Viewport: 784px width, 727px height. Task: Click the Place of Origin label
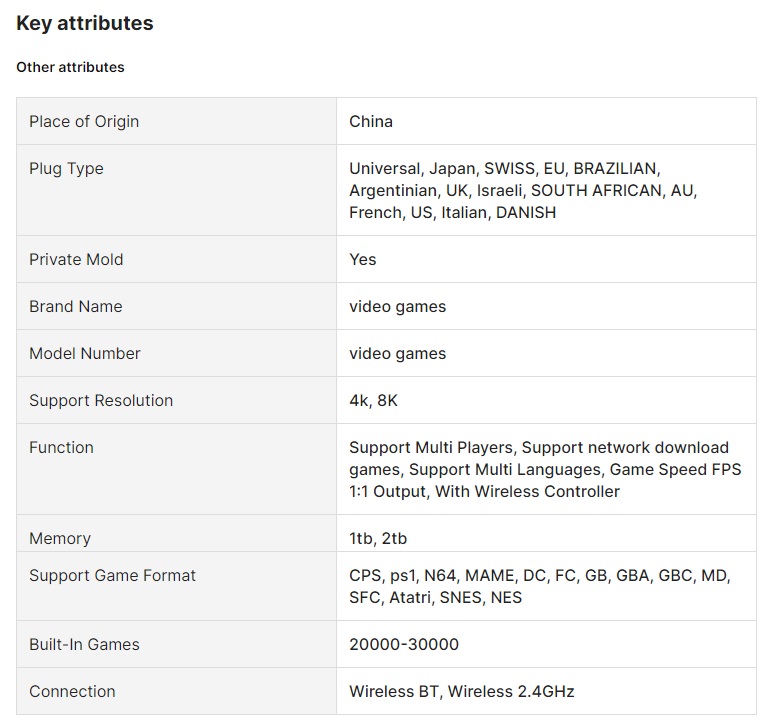click(84, 121)
